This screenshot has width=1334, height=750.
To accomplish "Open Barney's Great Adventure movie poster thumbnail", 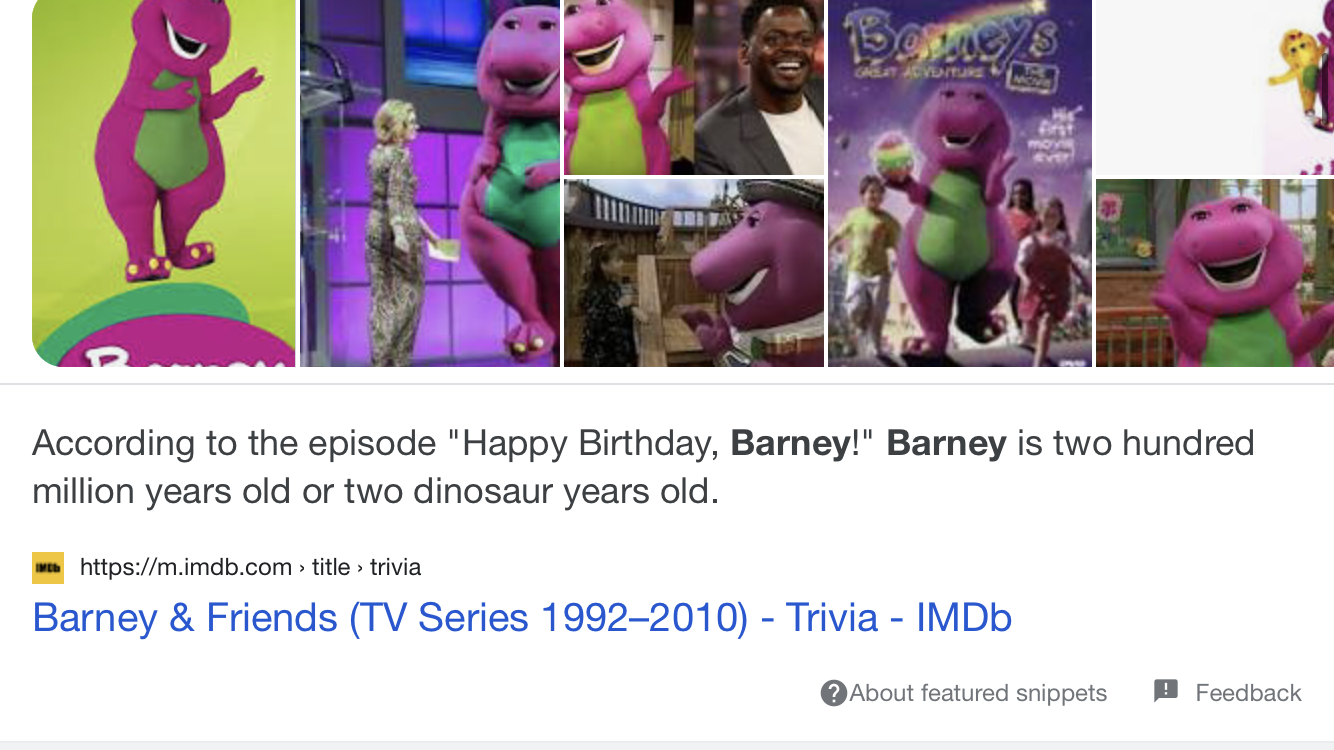I will [960, 183].
